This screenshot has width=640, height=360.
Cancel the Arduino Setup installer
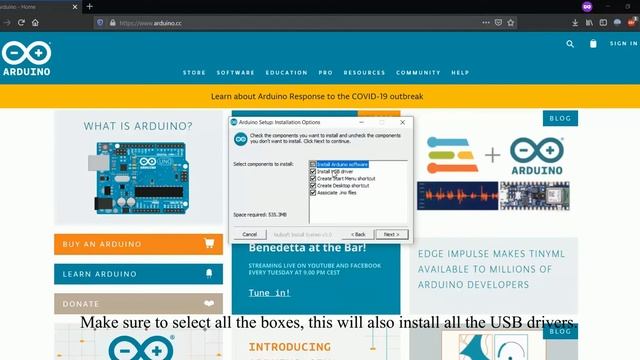point(250,234)
